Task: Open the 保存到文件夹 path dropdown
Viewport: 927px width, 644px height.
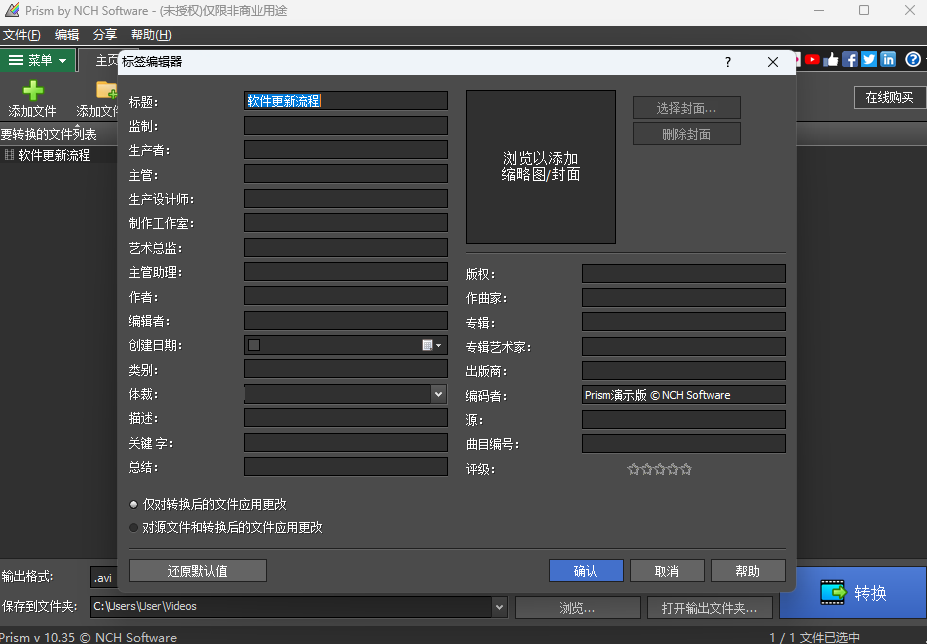Action: 500,607
